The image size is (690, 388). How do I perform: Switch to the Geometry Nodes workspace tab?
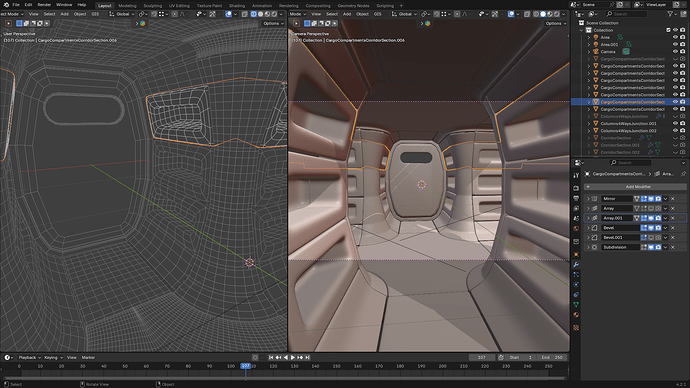(x=353, y=6)
